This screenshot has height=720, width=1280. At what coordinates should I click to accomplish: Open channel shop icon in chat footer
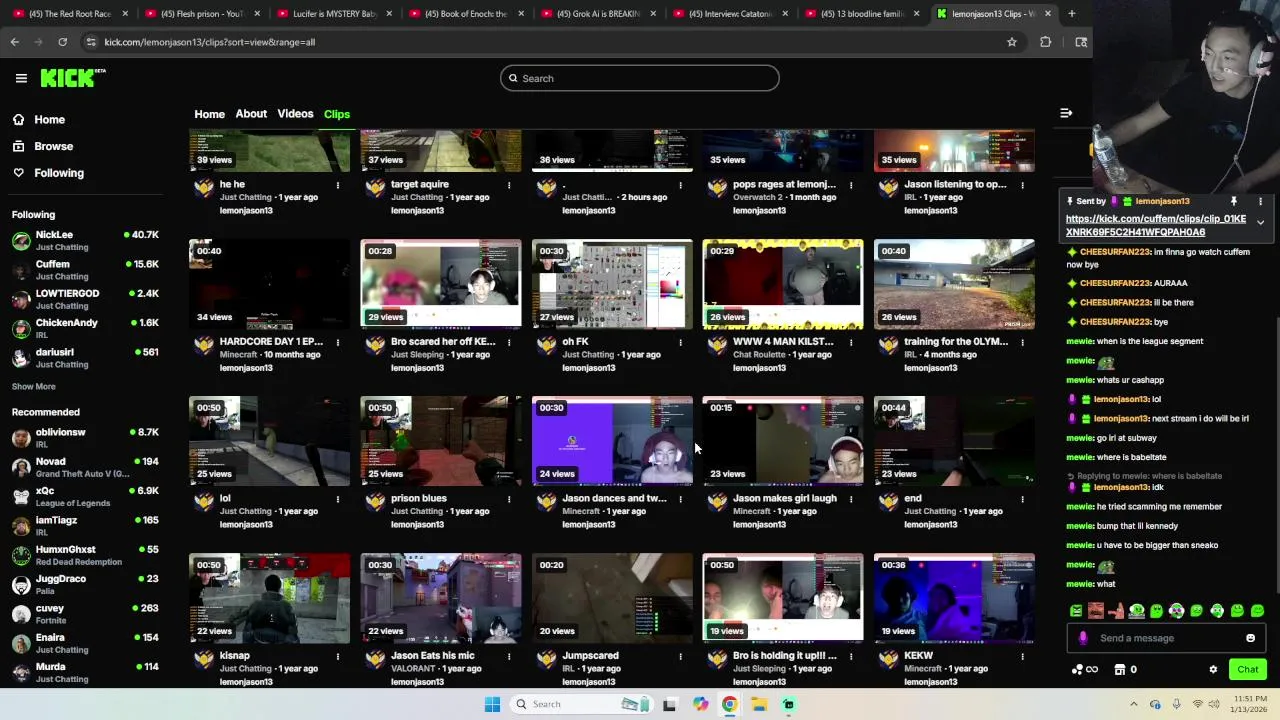[1120, 669]
